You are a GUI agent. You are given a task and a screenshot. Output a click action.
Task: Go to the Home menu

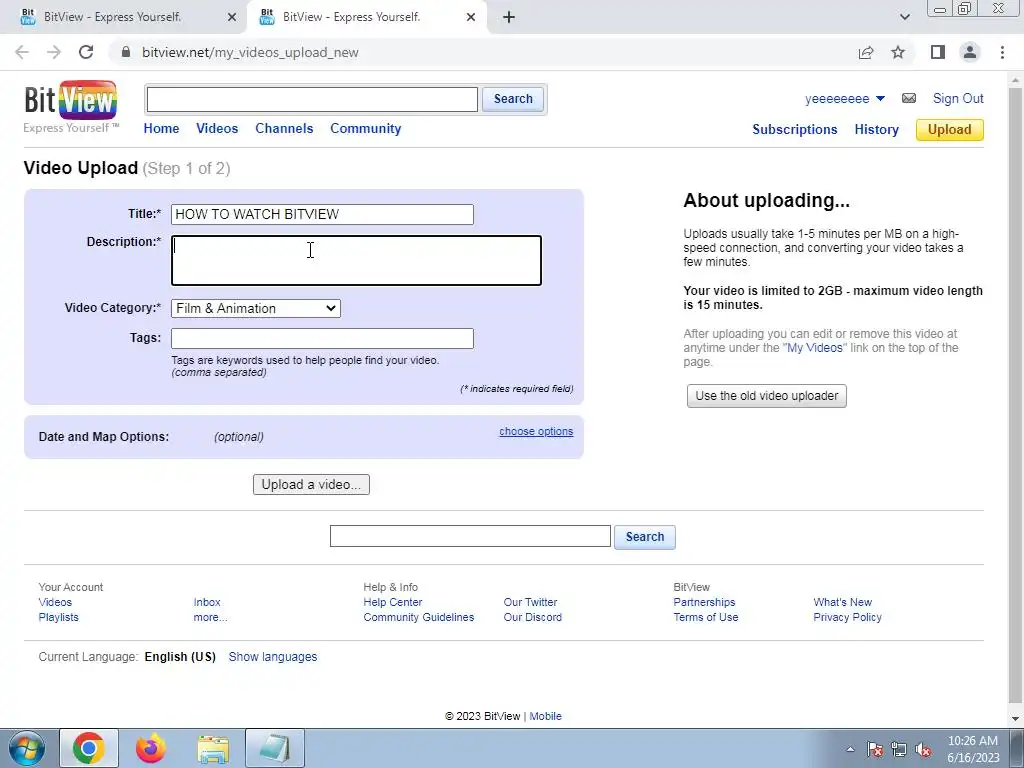coord(161,129)
